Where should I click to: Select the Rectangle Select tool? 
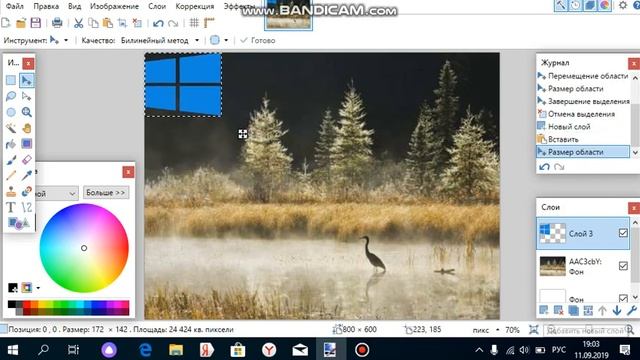pos(11,80)
